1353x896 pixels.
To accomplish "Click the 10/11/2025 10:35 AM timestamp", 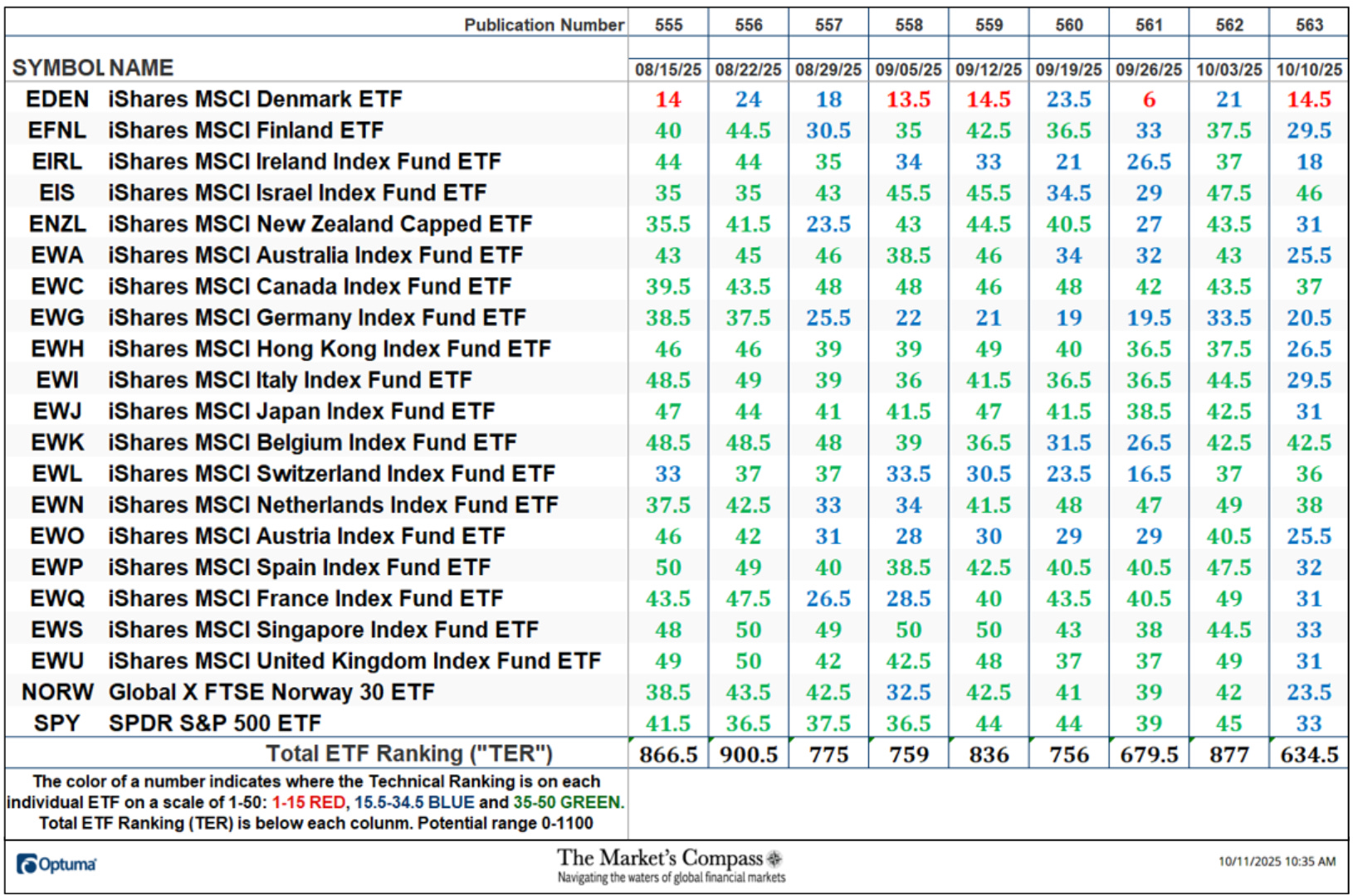I will click(1277, 862).
